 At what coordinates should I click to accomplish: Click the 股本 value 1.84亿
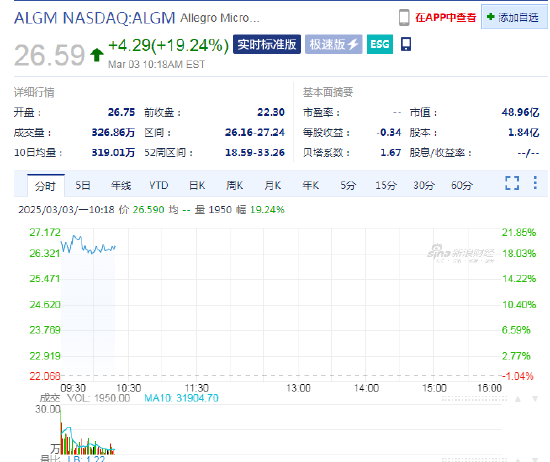click(x=524, y=133)
